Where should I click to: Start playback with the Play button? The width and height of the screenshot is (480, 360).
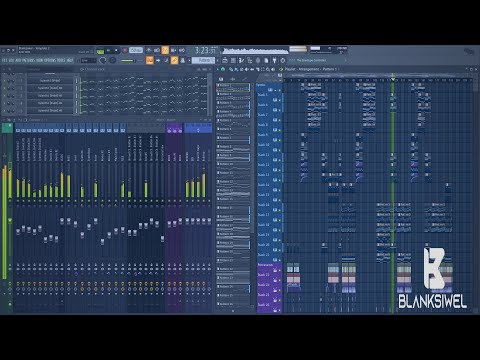pos(108,51)
